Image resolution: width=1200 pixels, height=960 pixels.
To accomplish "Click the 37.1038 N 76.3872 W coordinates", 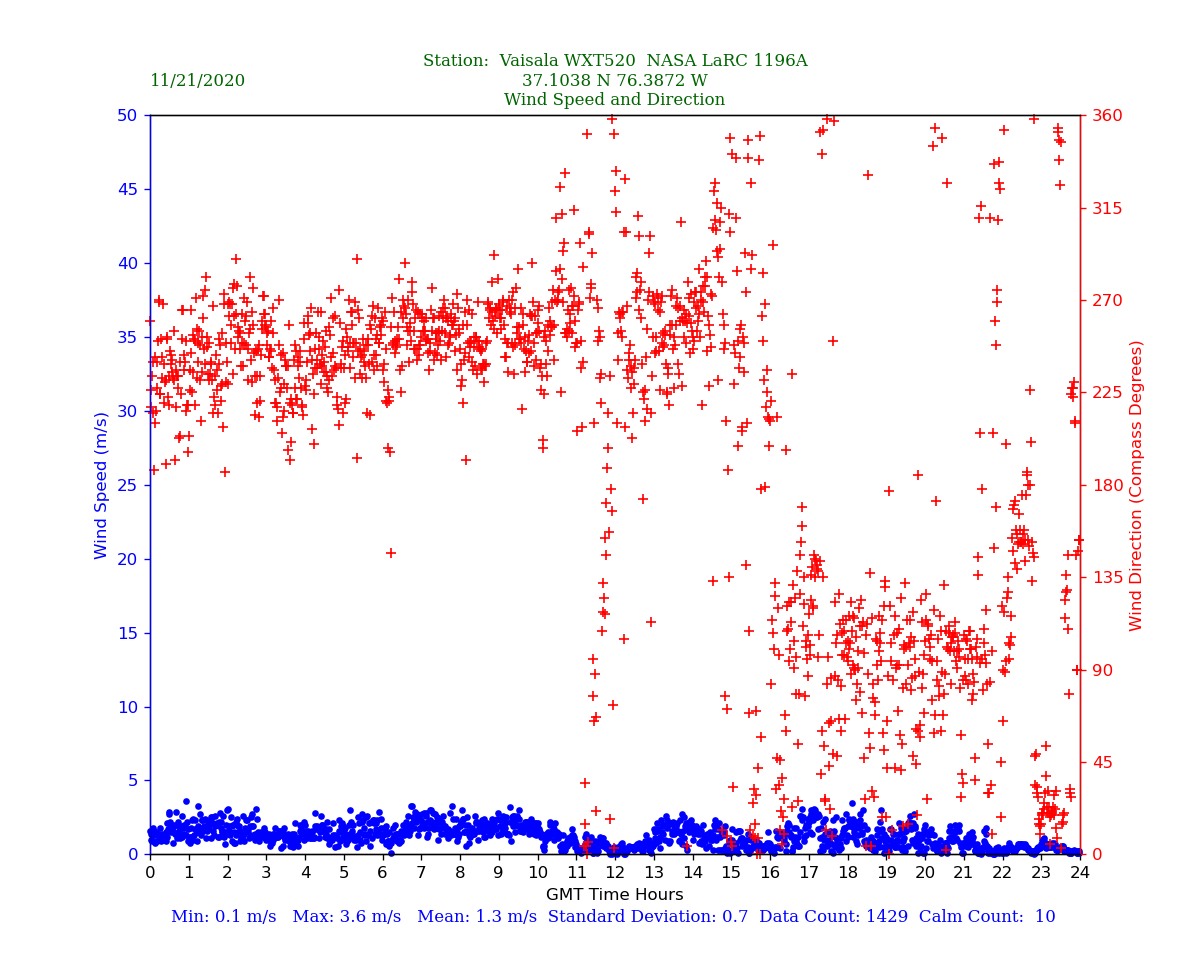I will (614, 81).
